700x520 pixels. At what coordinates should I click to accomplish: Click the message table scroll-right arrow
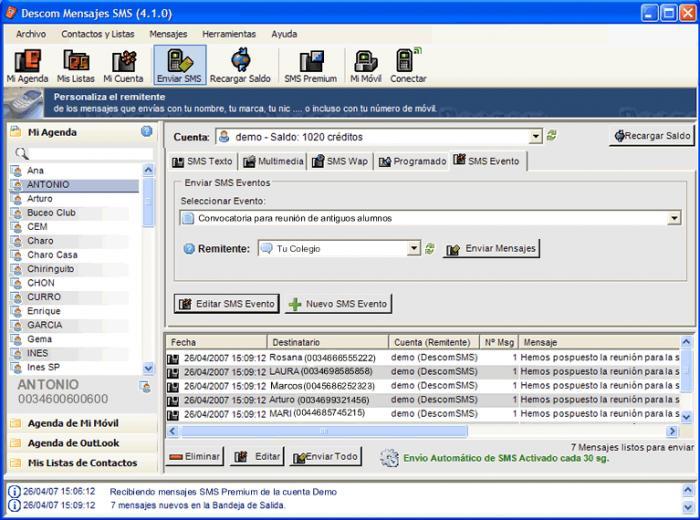click(x=672, y=431)
